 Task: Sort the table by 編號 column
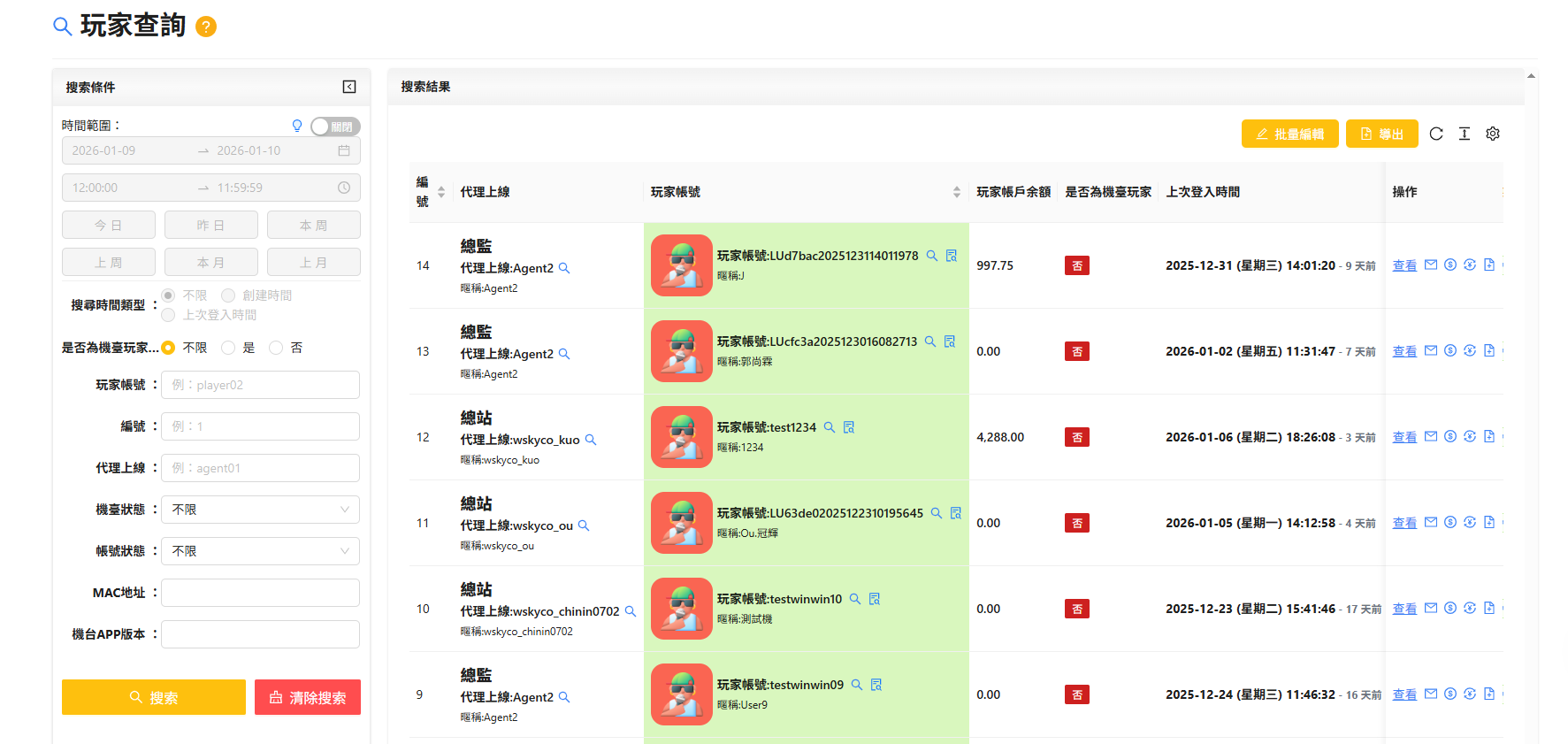441,192
